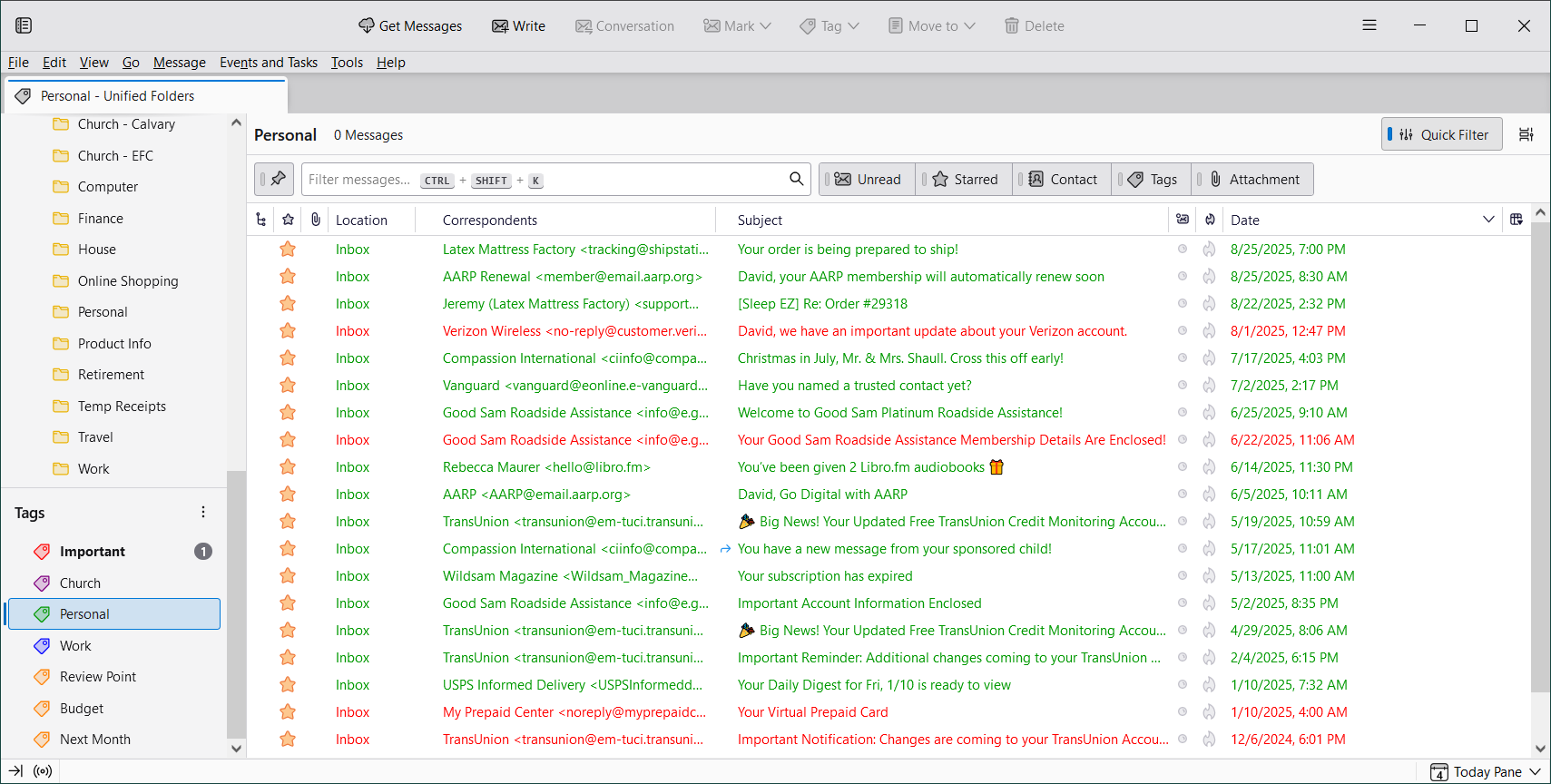The width and height of the screenshot is (1551, 784).
Task: Open the Tools menu
Action: [x=347, y=63]
